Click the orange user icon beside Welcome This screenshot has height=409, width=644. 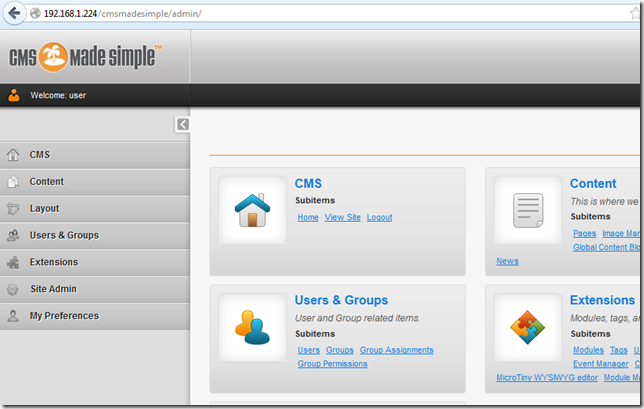(14, 95)
